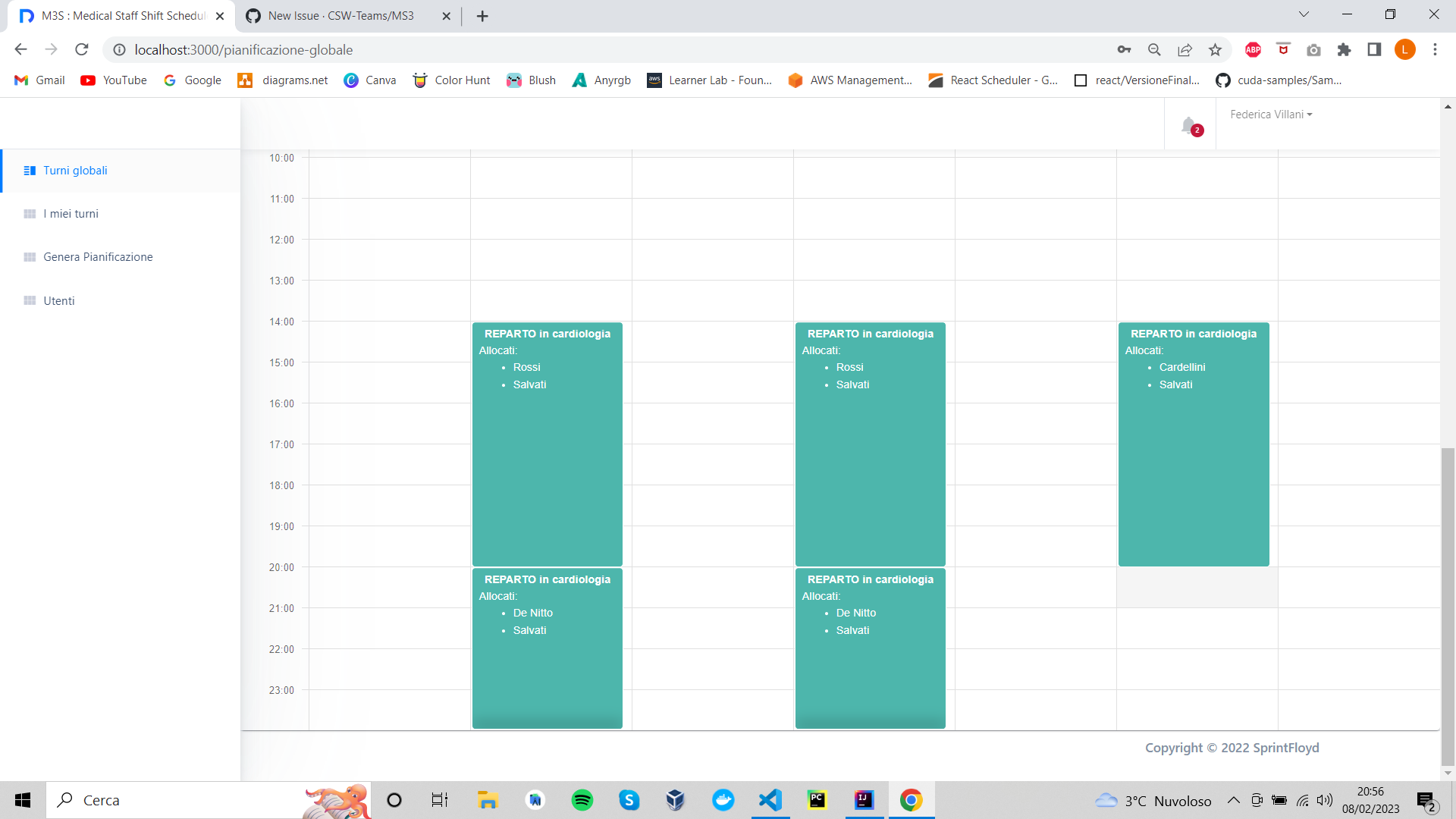Open 'Genera Pianificazione' in the sidebar
This screenshot has height=819, width=1456.
[97, 257]
